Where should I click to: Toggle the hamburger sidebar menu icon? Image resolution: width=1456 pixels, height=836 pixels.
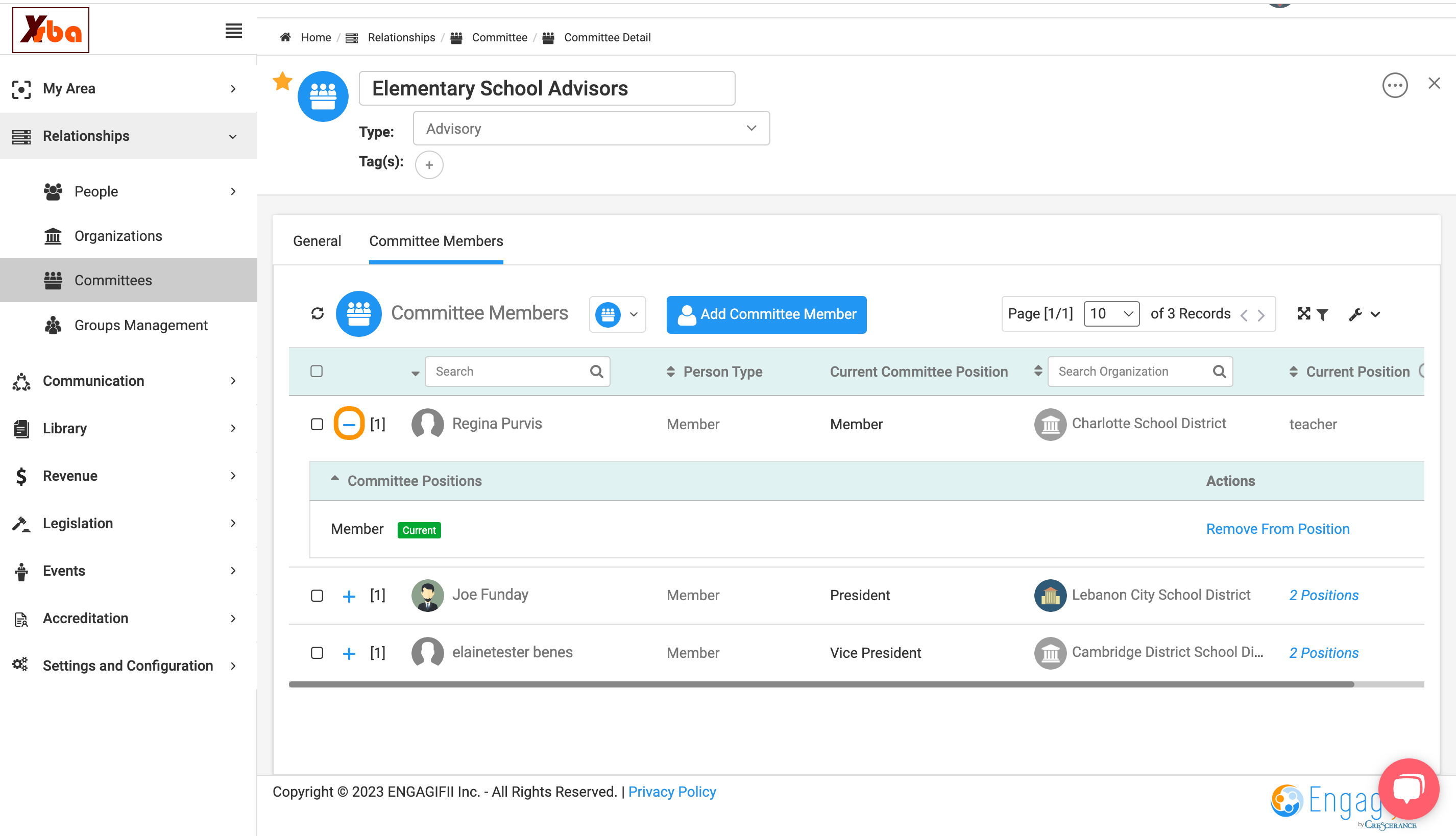(233, 31)
